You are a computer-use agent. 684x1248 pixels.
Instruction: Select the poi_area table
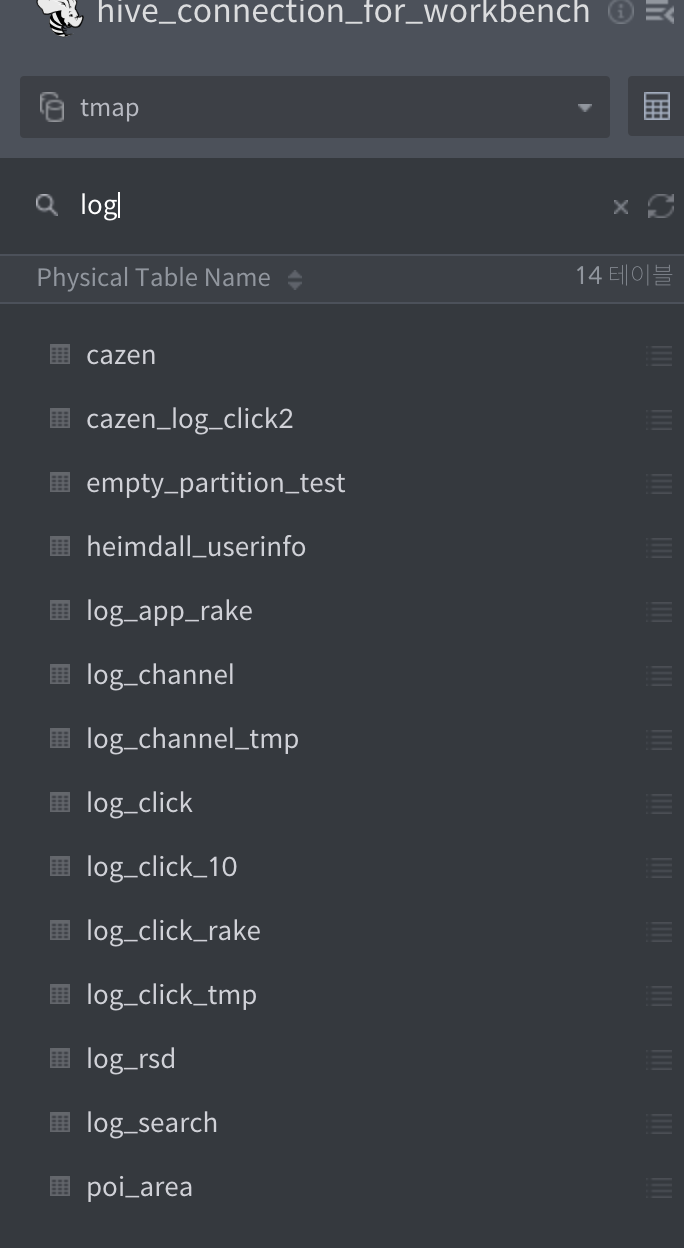pos(139,1187)
